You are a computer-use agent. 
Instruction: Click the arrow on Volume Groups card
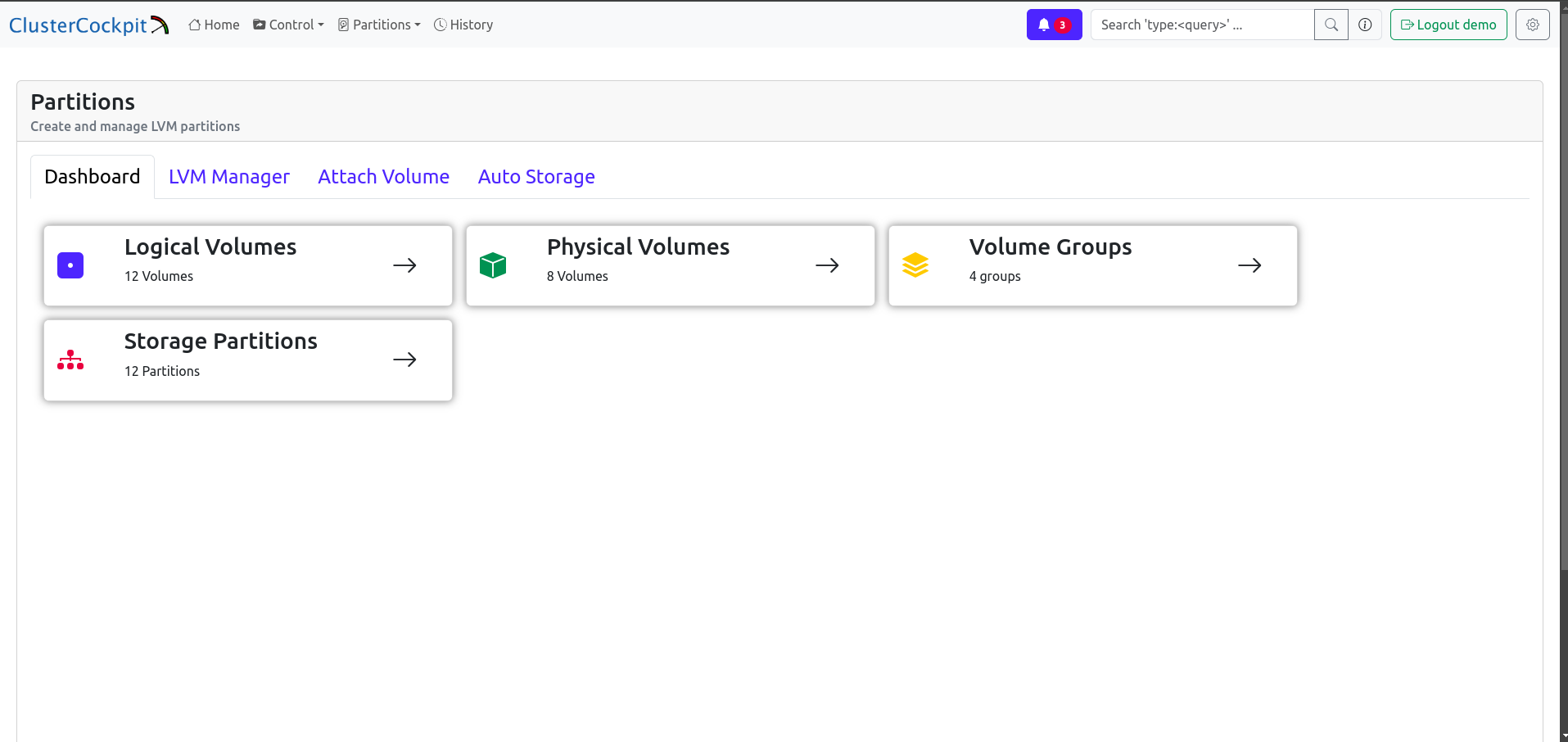tap(1249, 265)
